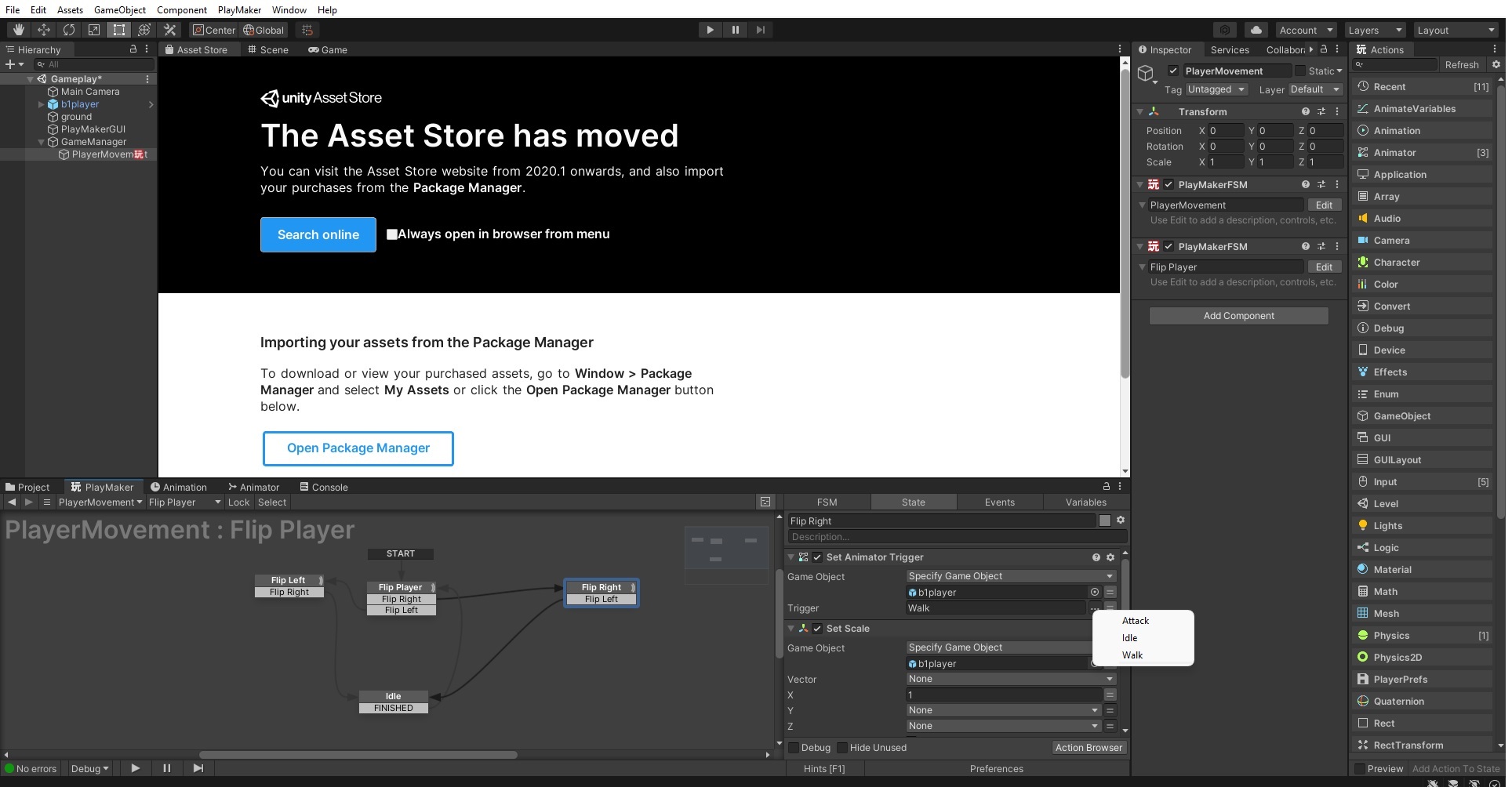Enable the Debug checkbox
Viewport: 1512px width, 787px height.
(x=794, y=748)
